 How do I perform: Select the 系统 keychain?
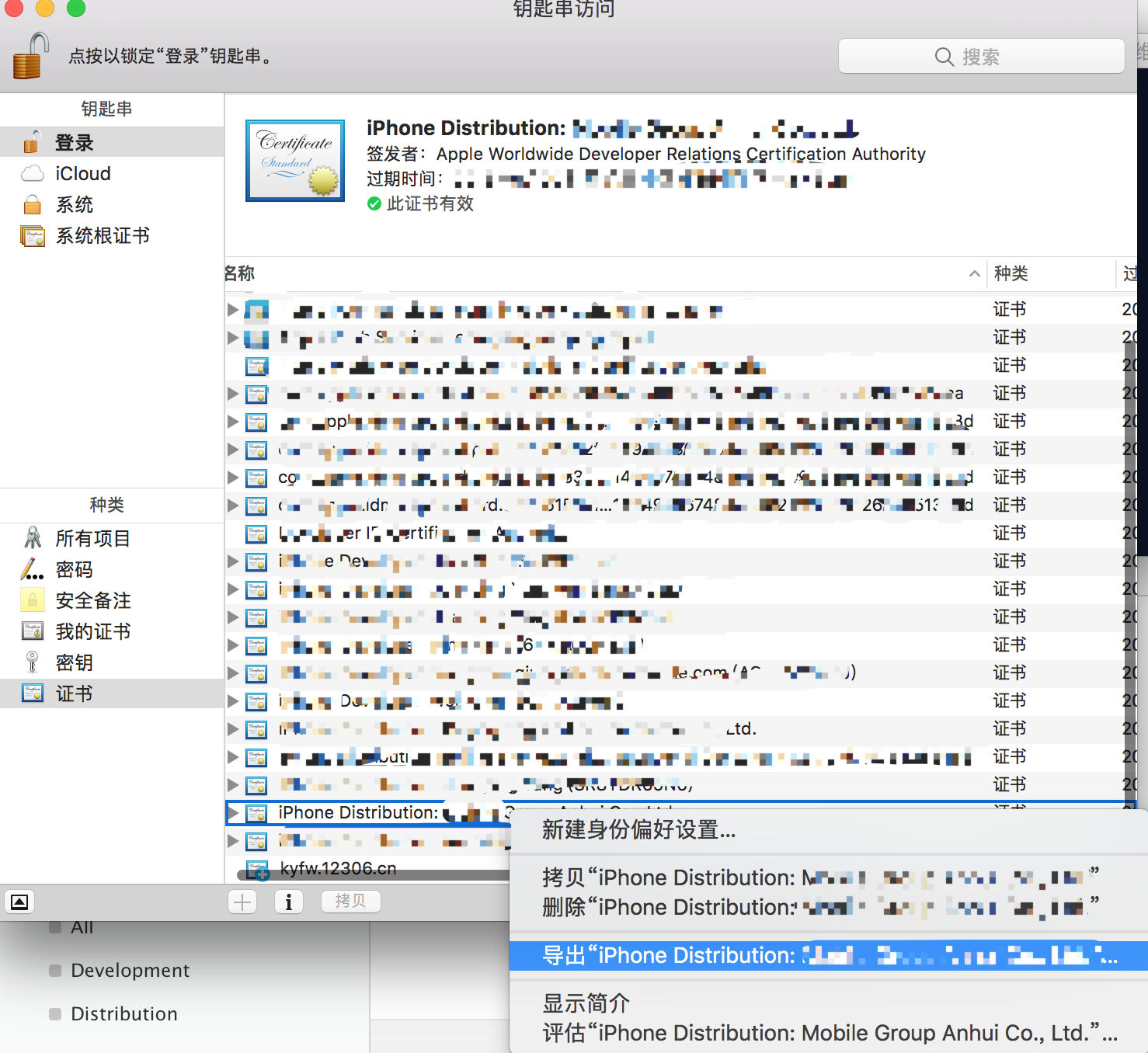pyautogui.click(x=75, y=204)
